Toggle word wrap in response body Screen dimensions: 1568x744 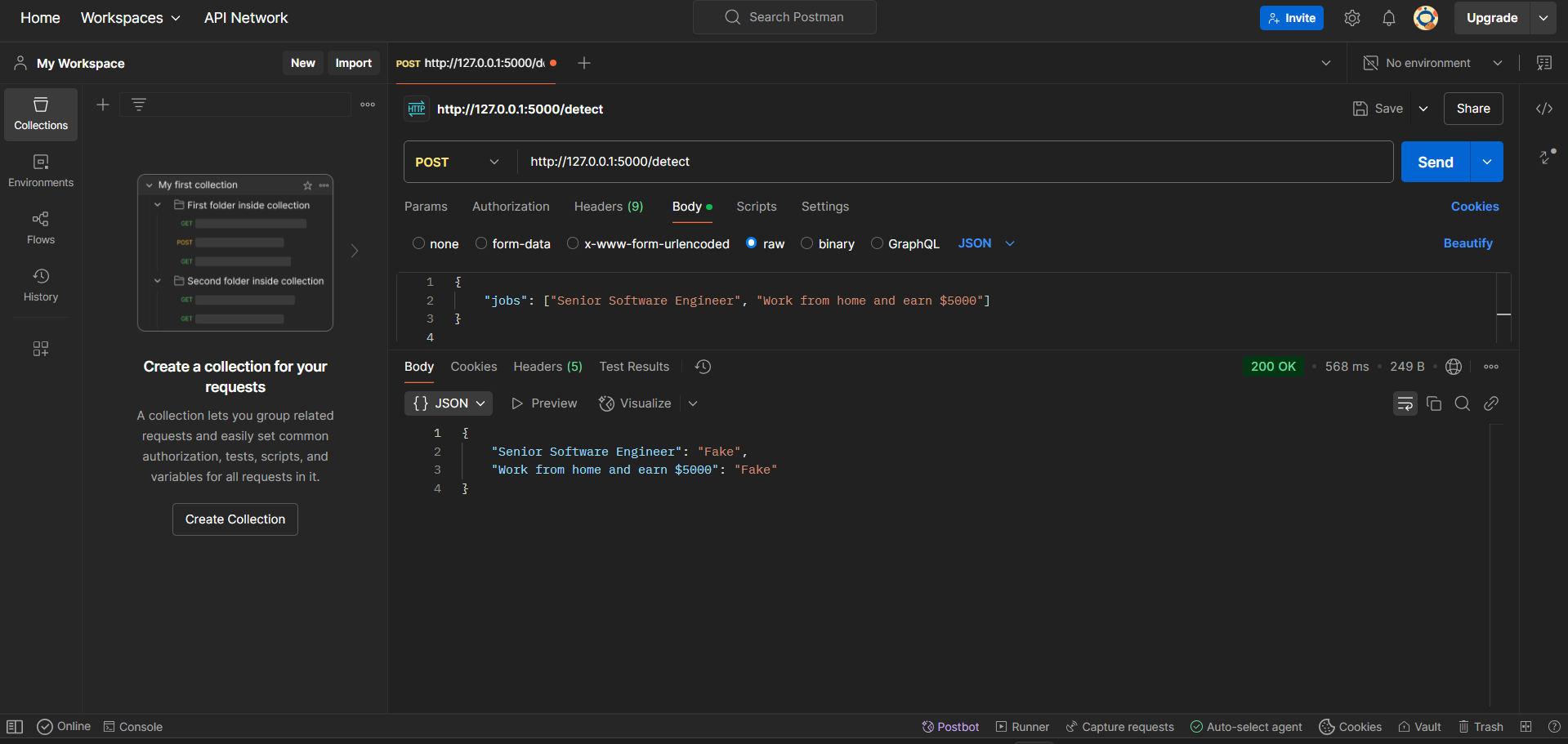coord(1405,403)
